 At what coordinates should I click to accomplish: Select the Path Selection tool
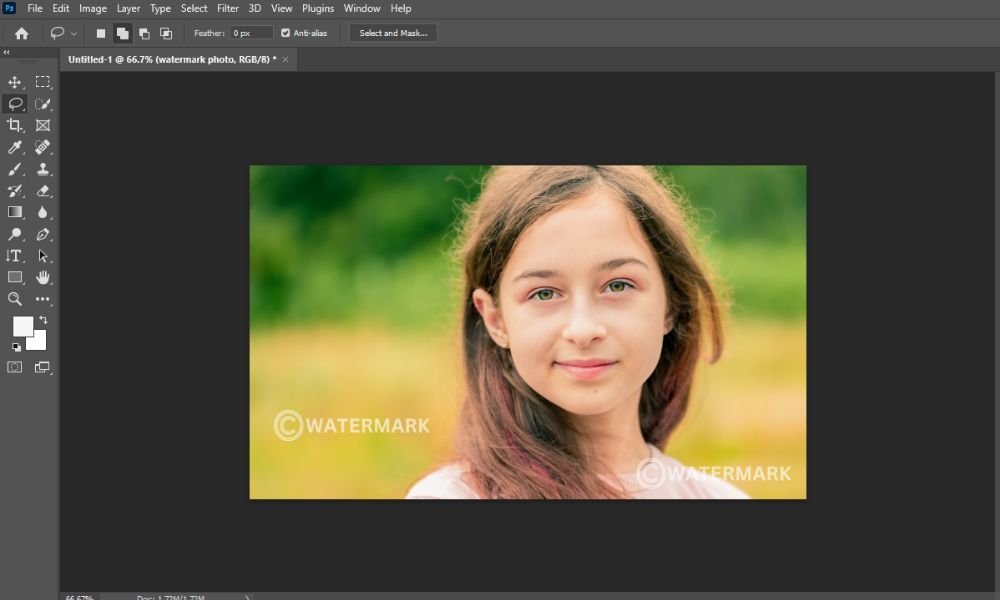click(43, 256)
